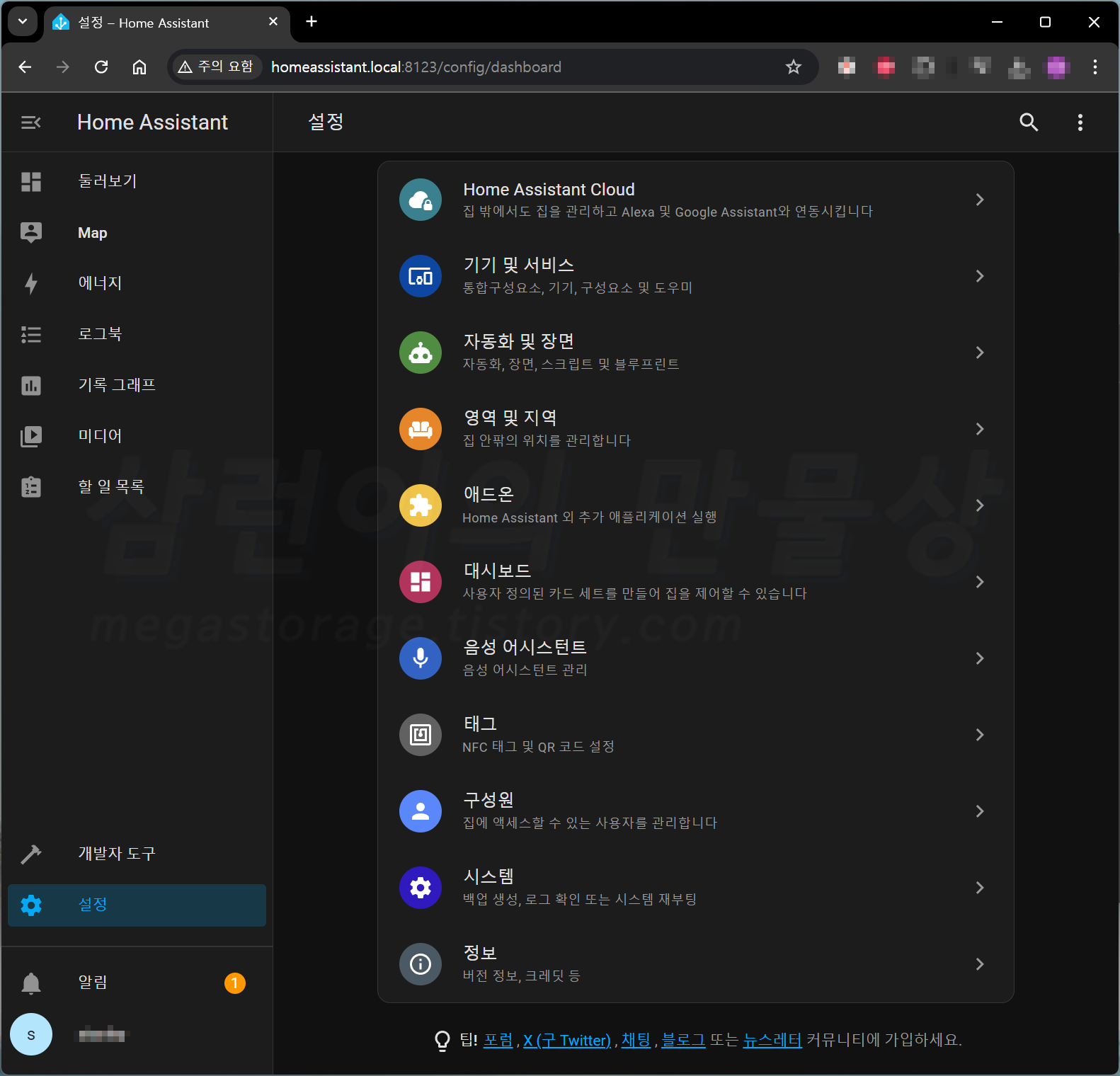This screenshot has height=1076, width=1120.
Task: Select the Map sidebar menu item
Action: tap(137, 233)
